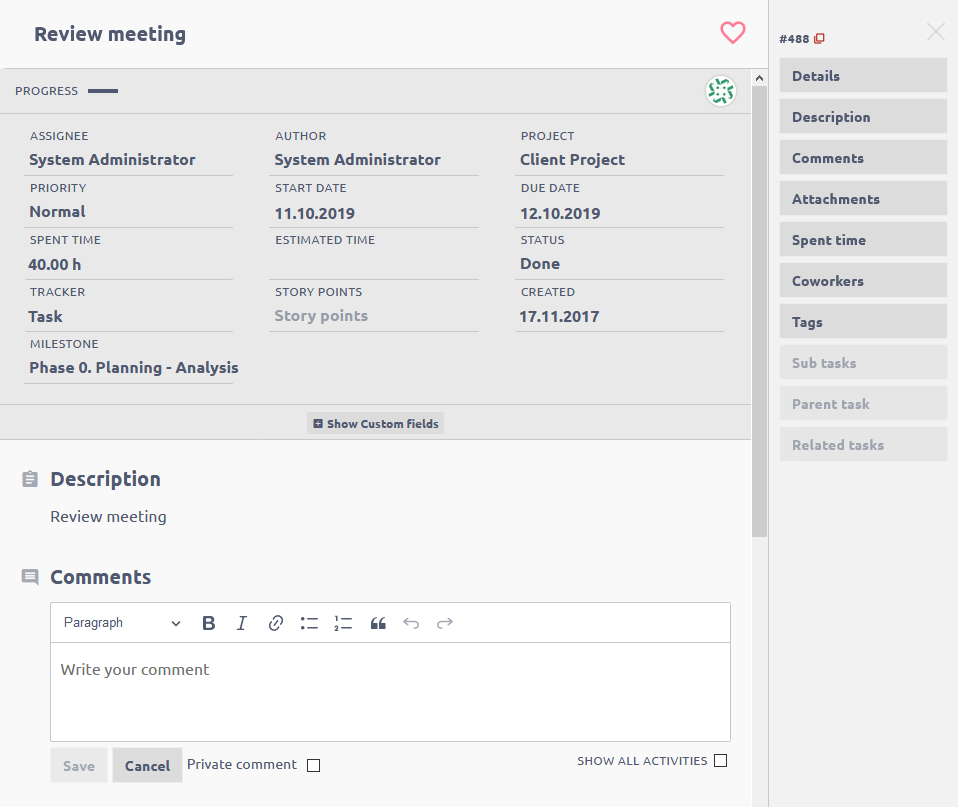Expand Show Custom Fields section
This screenshot has width=958, height=807.
coord(375,423)
